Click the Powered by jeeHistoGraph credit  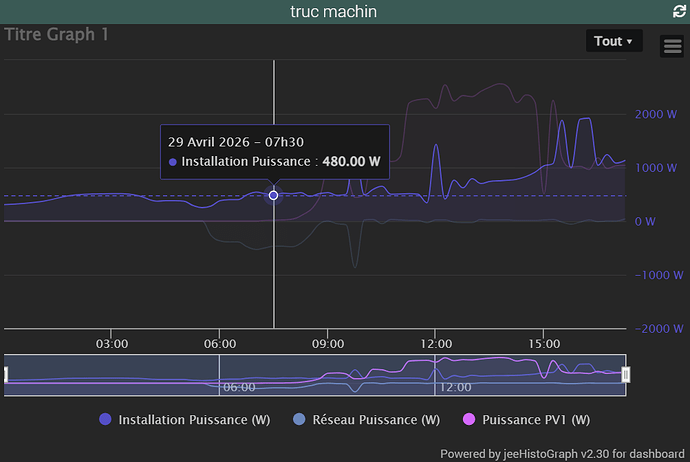[x=562, y=454]
